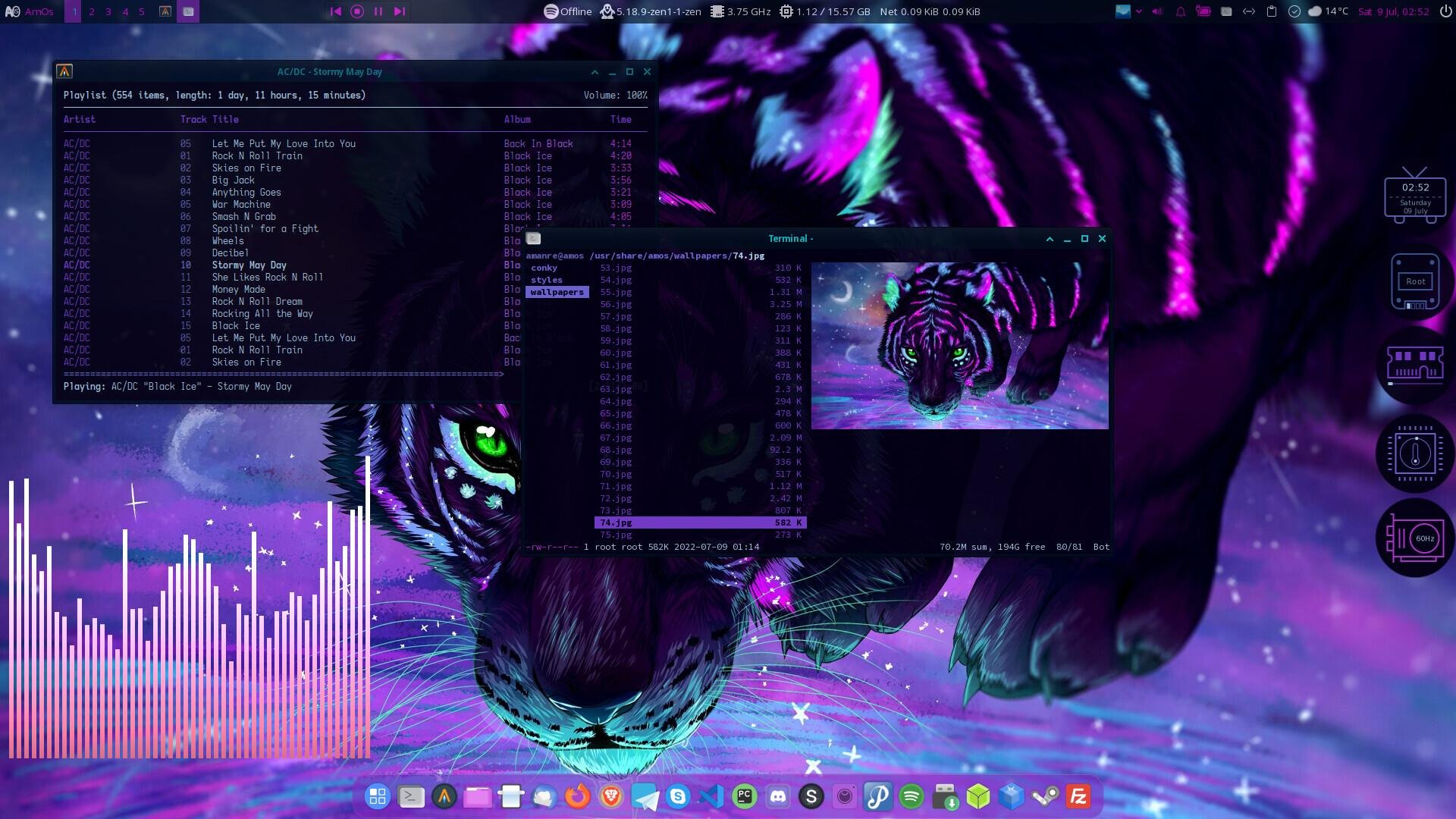Skip to next track in top panel
The height and width of the screenshot is (819, 1456).
(400, 11)
